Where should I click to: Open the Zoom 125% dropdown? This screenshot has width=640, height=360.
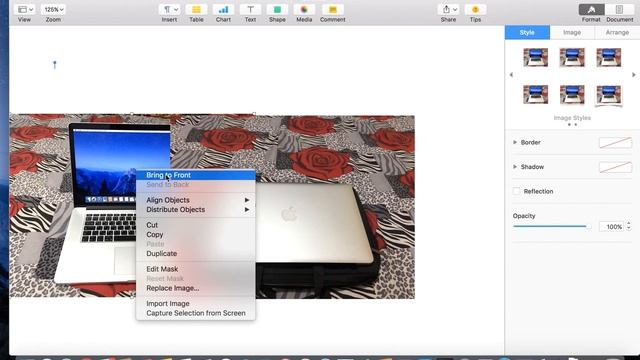[x=53, y=9]
